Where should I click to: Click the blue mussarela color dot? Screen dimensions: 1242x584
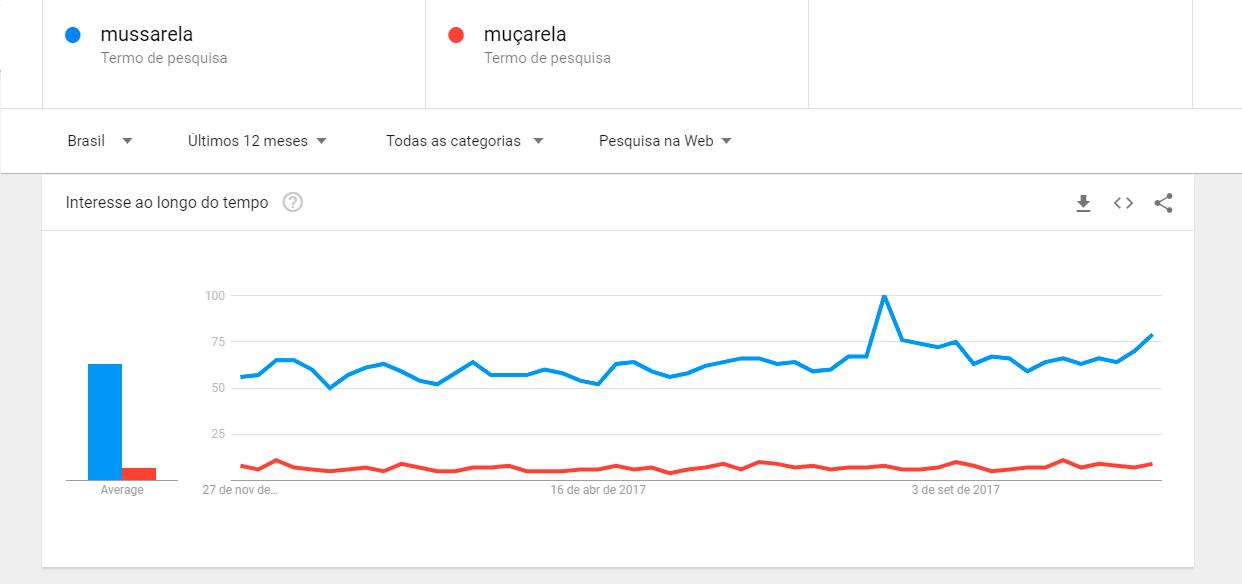click(72, 35)
